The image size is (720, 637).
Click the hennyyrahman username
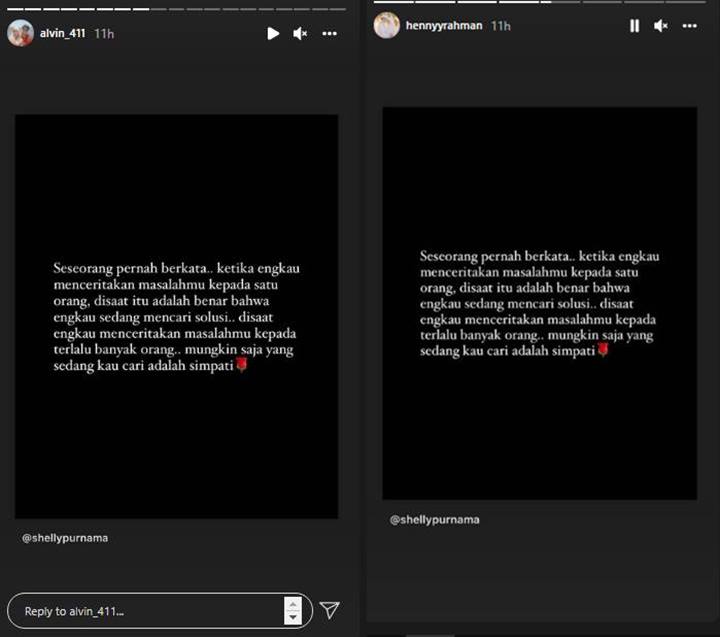pyautogui.click(x=444, y=25)
